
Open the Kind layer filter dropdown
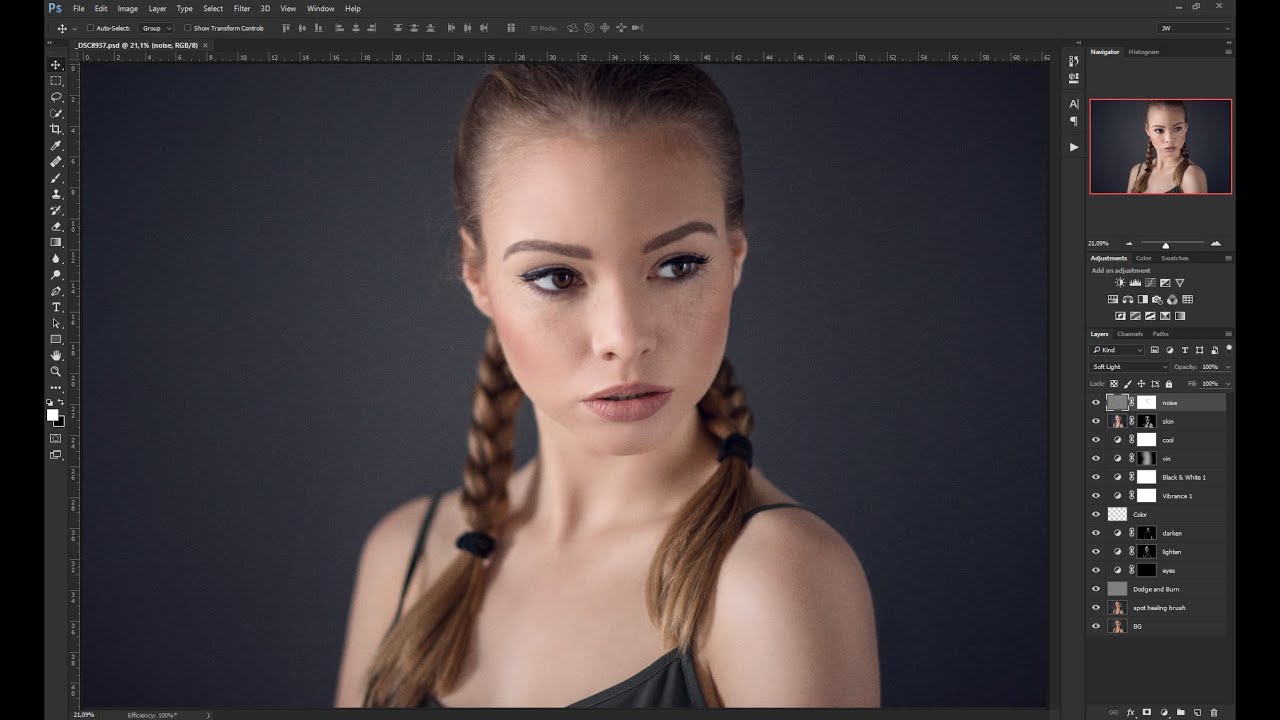pyautogui.click(x=1117, y=350)
